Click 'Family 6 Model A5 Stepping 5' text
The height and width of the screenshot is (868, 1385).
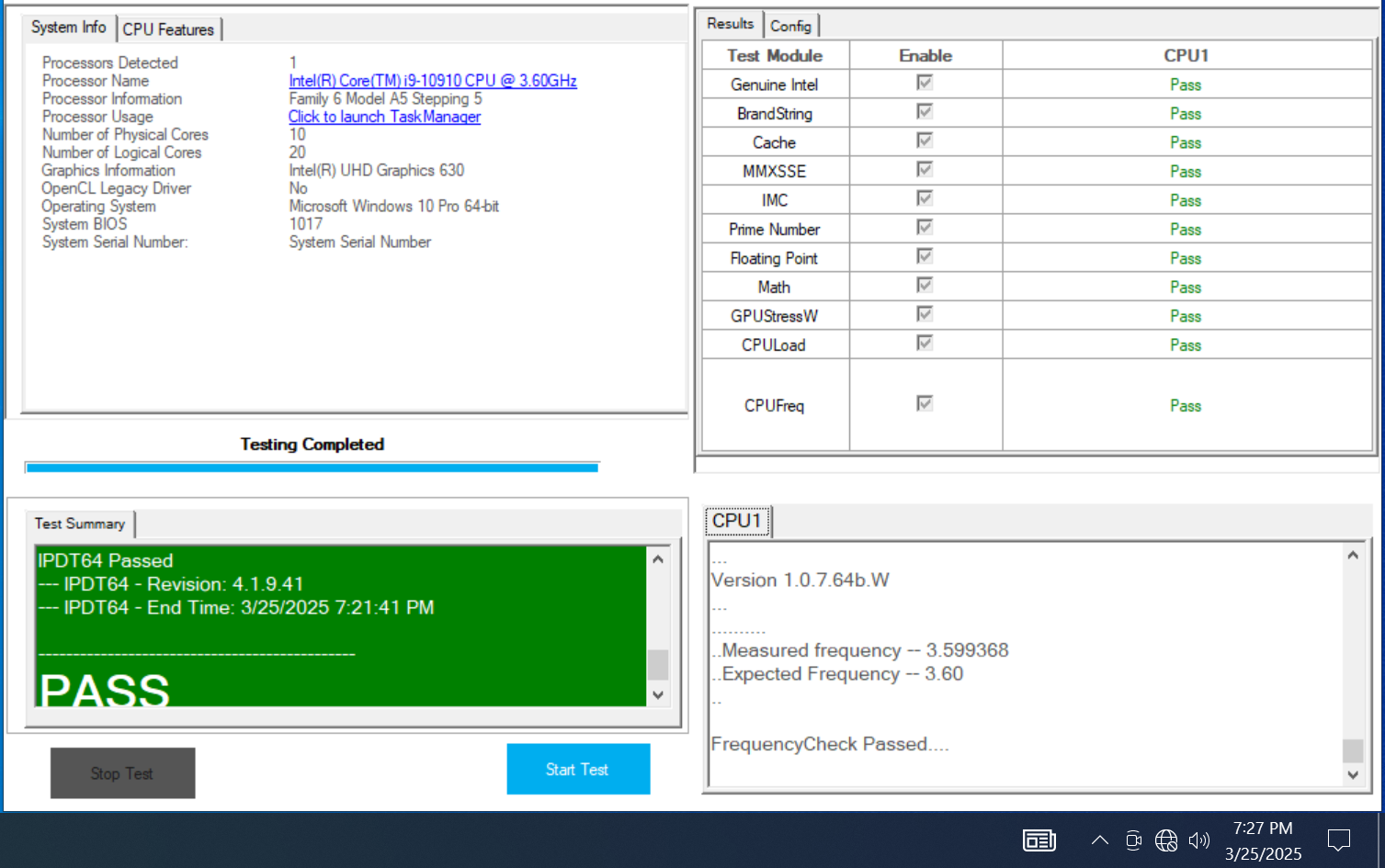click(385, 98)
